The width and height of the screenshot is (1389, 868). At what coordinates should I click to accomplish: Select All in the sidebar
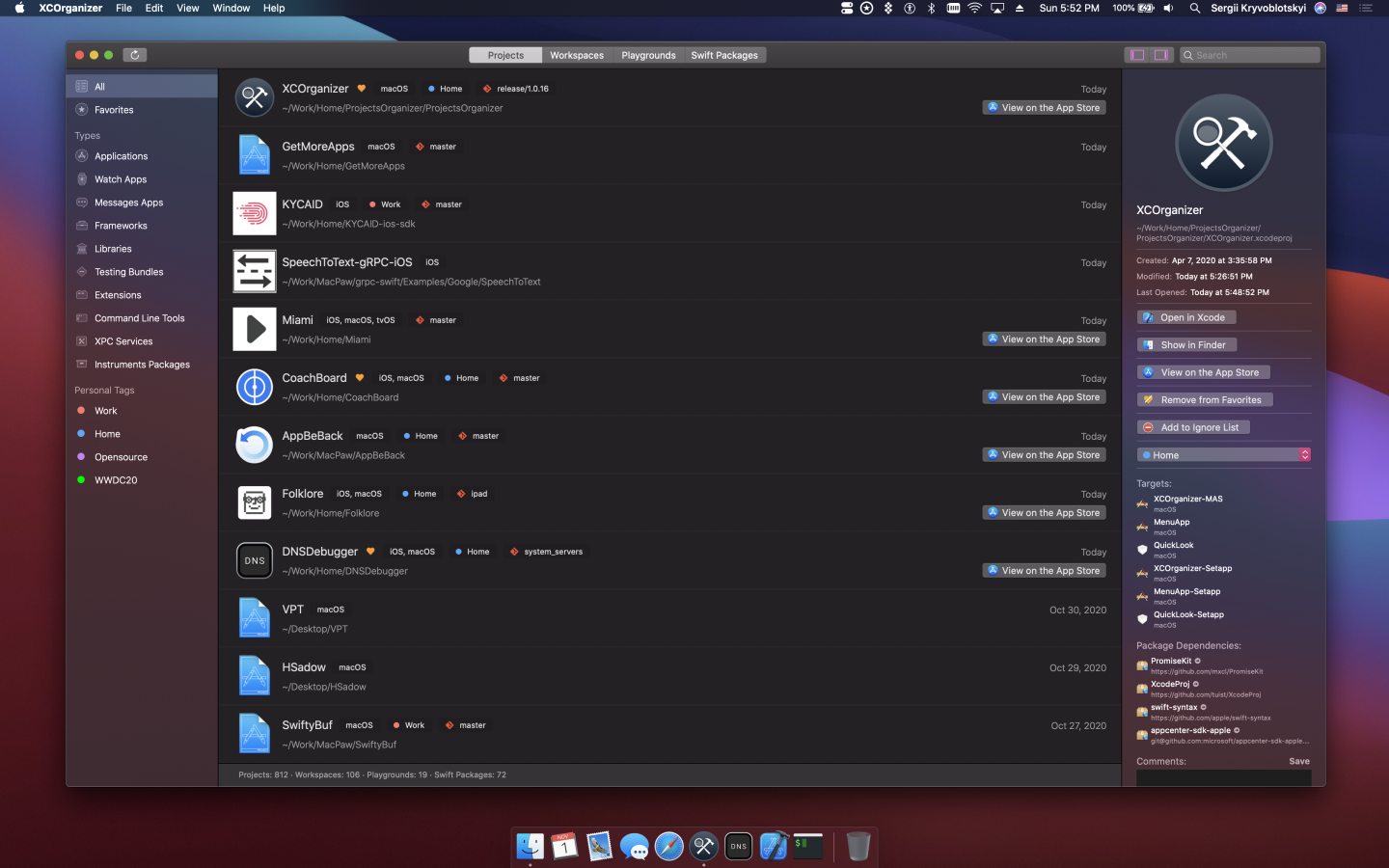[x=142, y=87]
